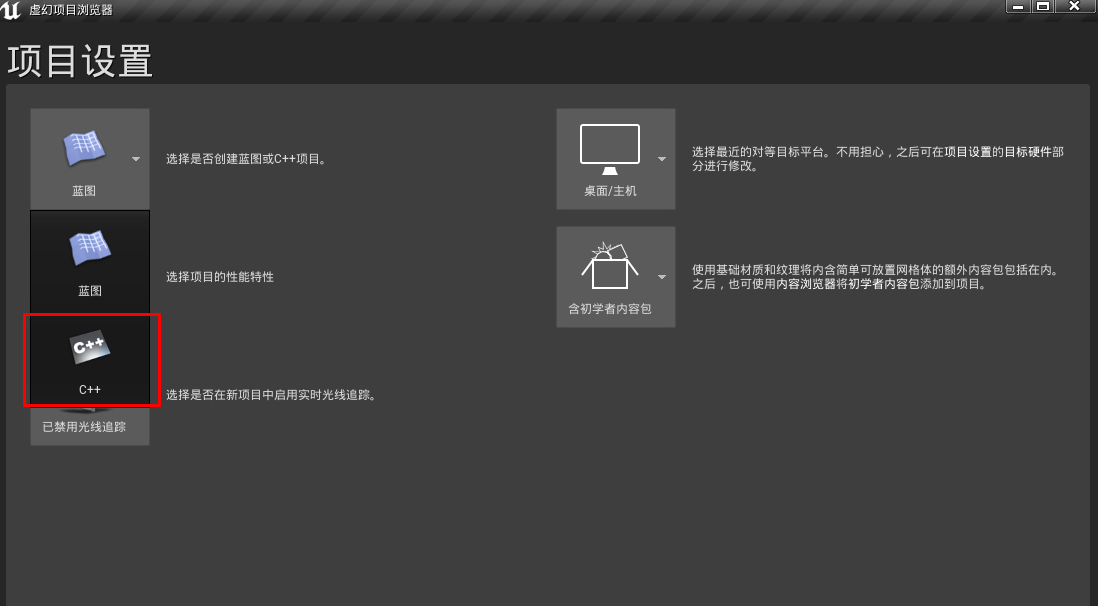Click text 选择是否在新项目中启用实时光线追踪。

point(272,395)
